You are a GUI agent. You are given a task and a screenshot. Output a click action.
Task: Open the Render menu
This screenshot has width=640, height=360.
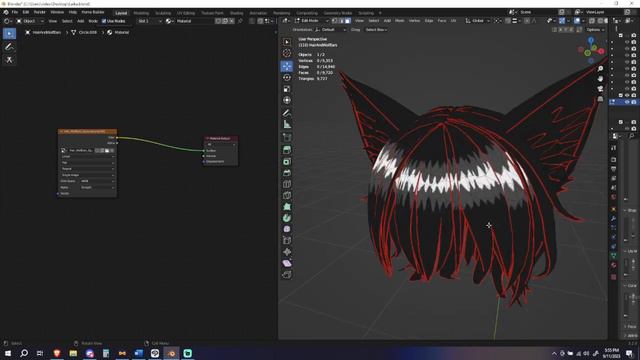[39, 12]
